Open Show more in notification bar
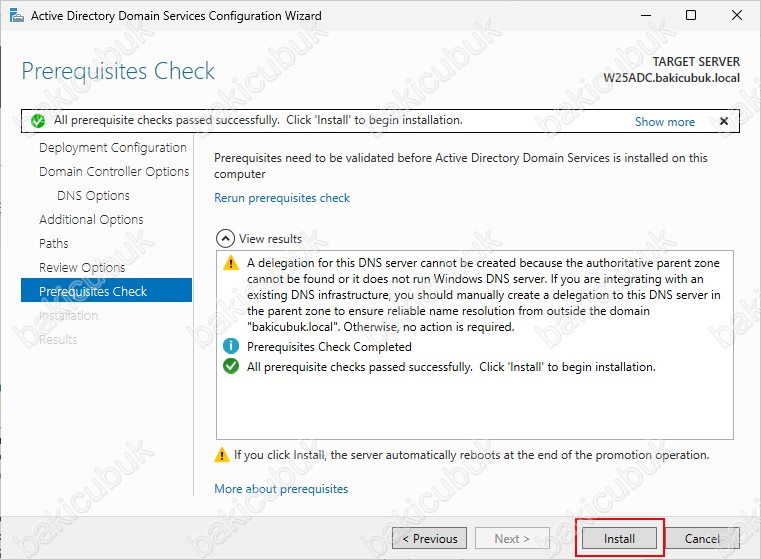The height and width of the screenshot is (560, 761). pos(665,122)
